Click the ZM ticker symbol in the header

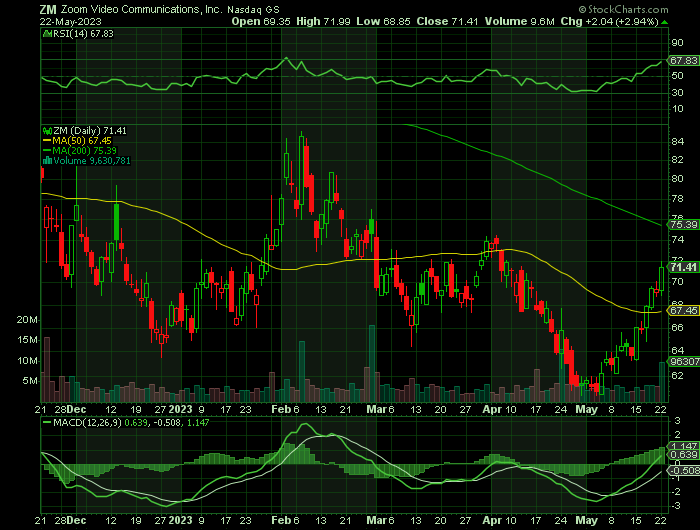pos(48,9)
